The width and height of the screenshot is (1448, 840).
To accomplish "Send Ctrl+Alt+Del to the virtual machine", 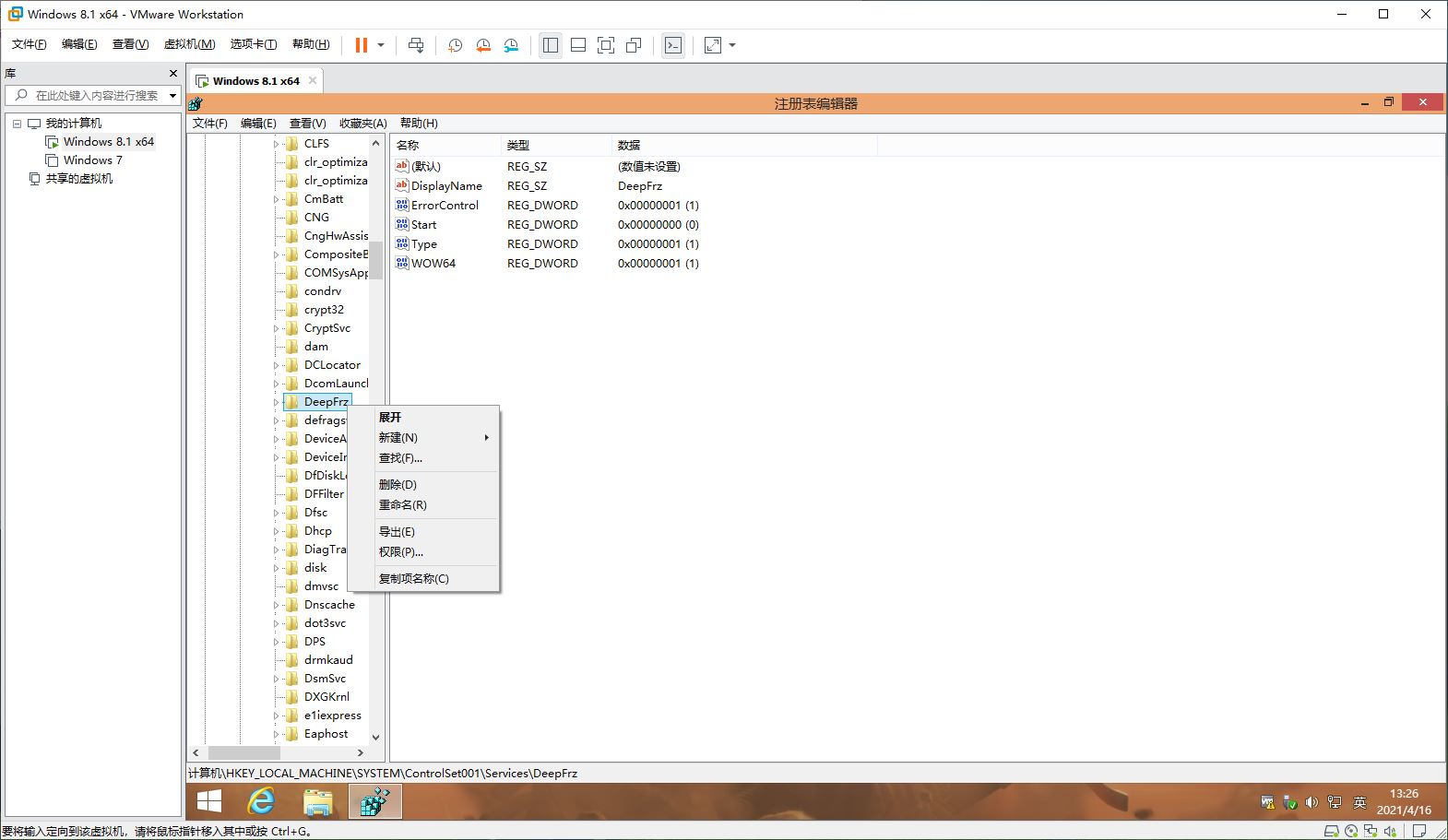I will point(416,45).
